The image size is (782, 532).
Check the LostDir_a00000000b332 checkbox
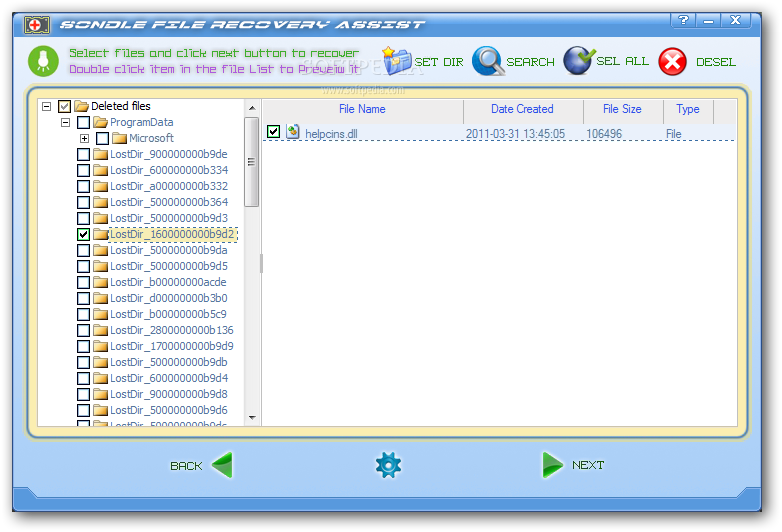83,186
